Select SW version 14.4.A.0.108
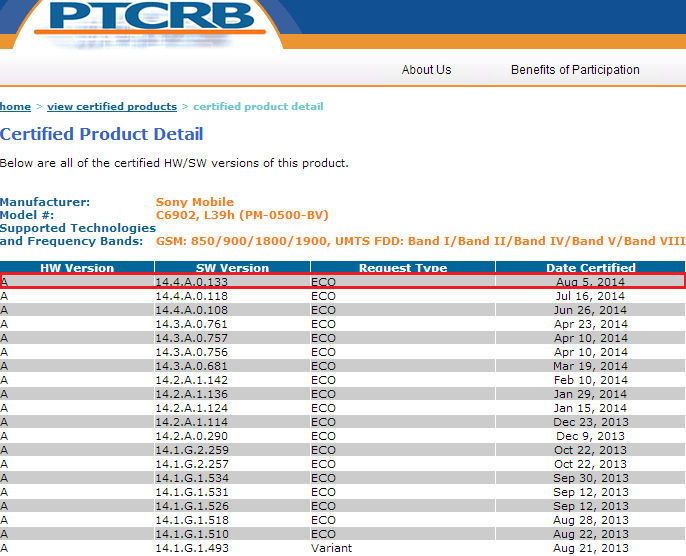 [x=192, y=310]
